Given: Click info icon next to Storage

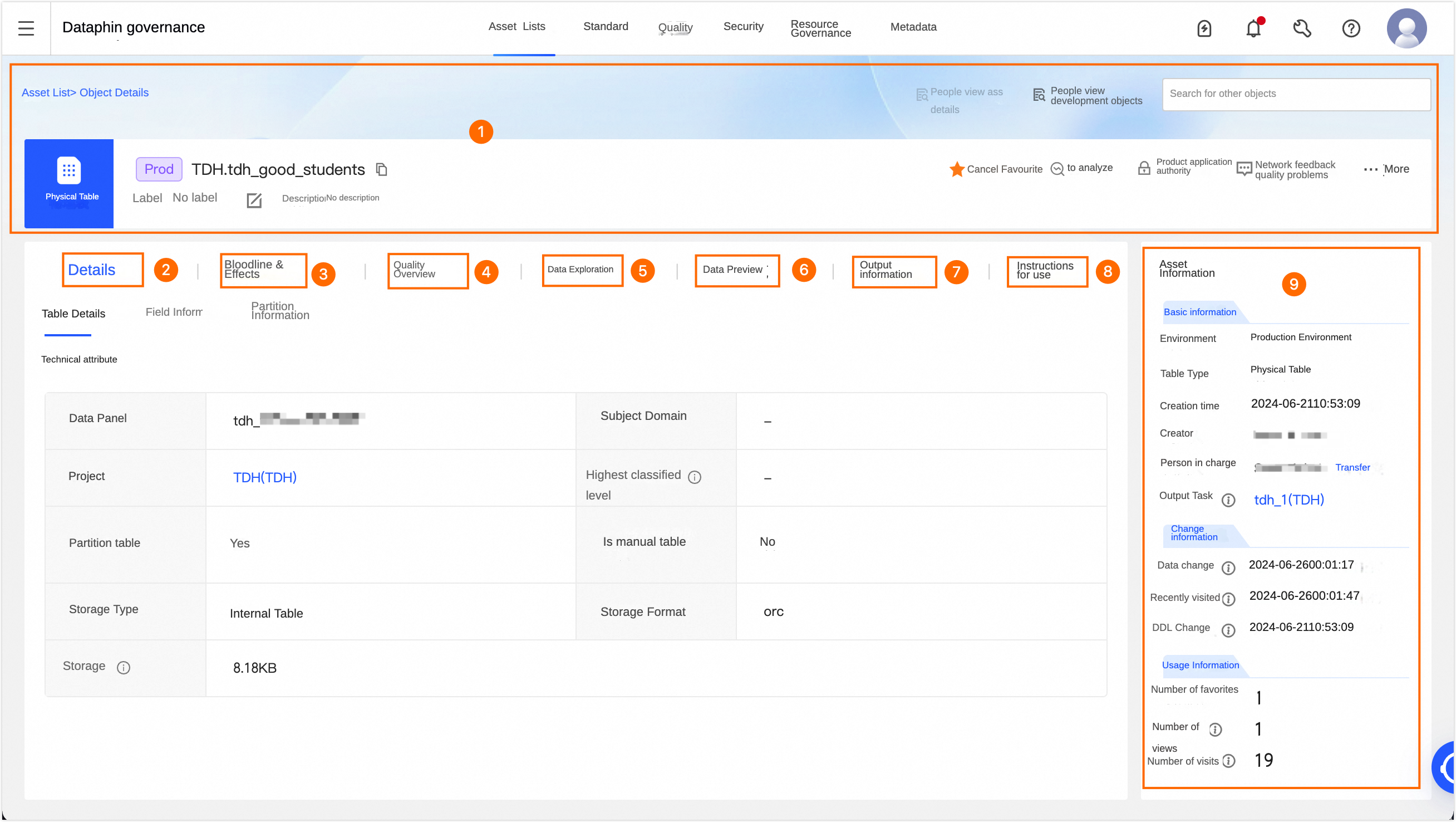Looking at the screenshot, I should coord(123,668).
